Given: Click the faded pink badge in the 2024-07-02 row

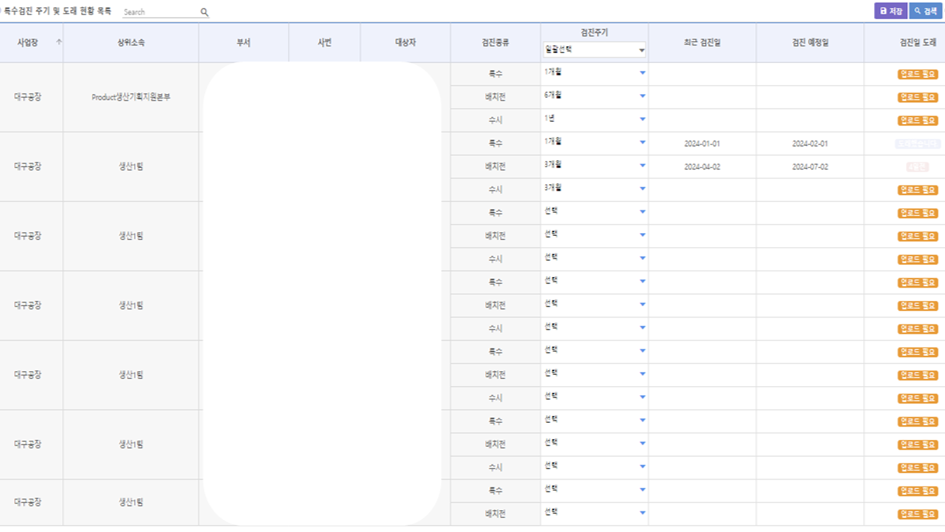Looking at the screenshot, I should click(917, 167).
